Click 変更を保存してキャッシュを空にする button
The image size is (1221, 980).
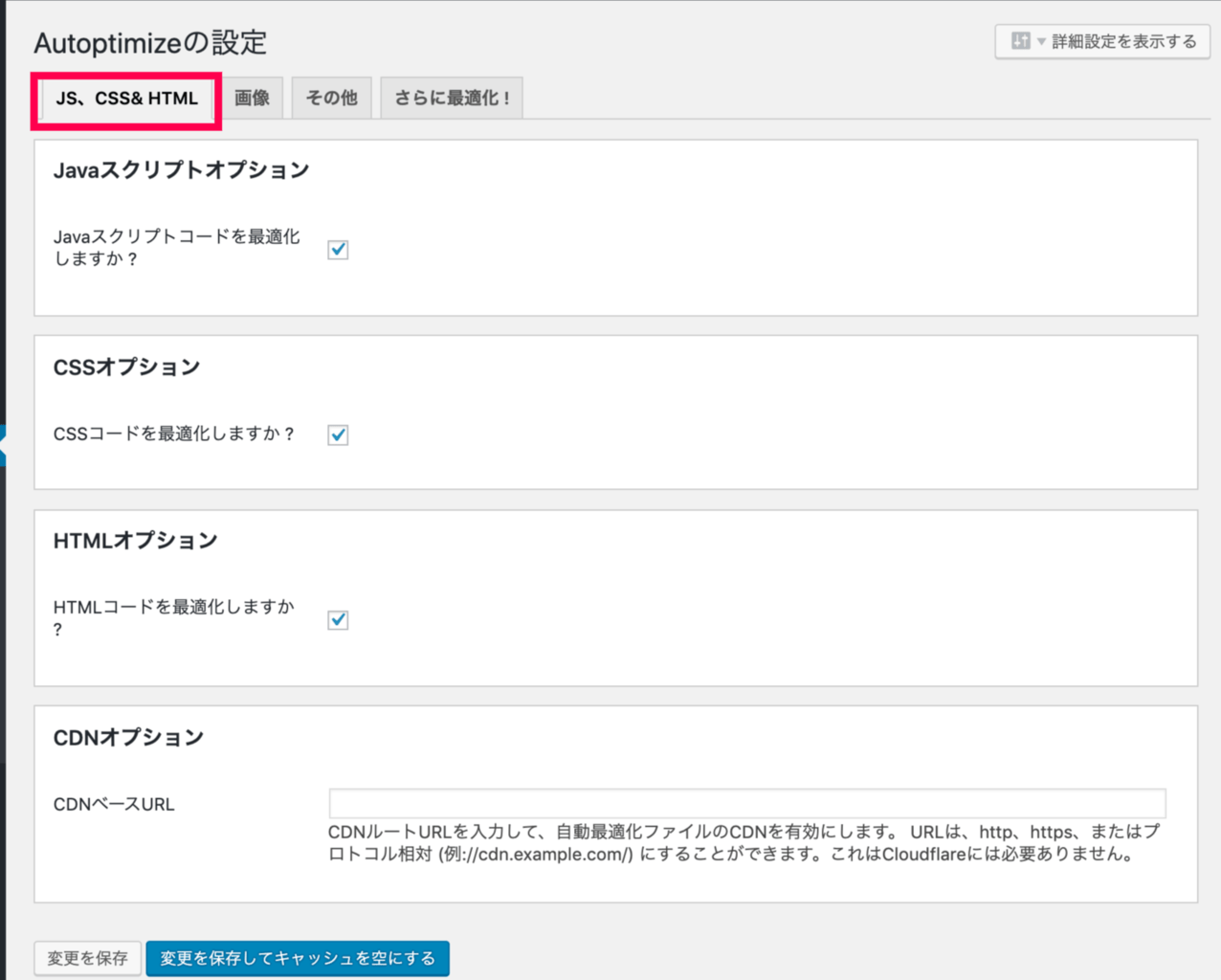pos(298,958)
